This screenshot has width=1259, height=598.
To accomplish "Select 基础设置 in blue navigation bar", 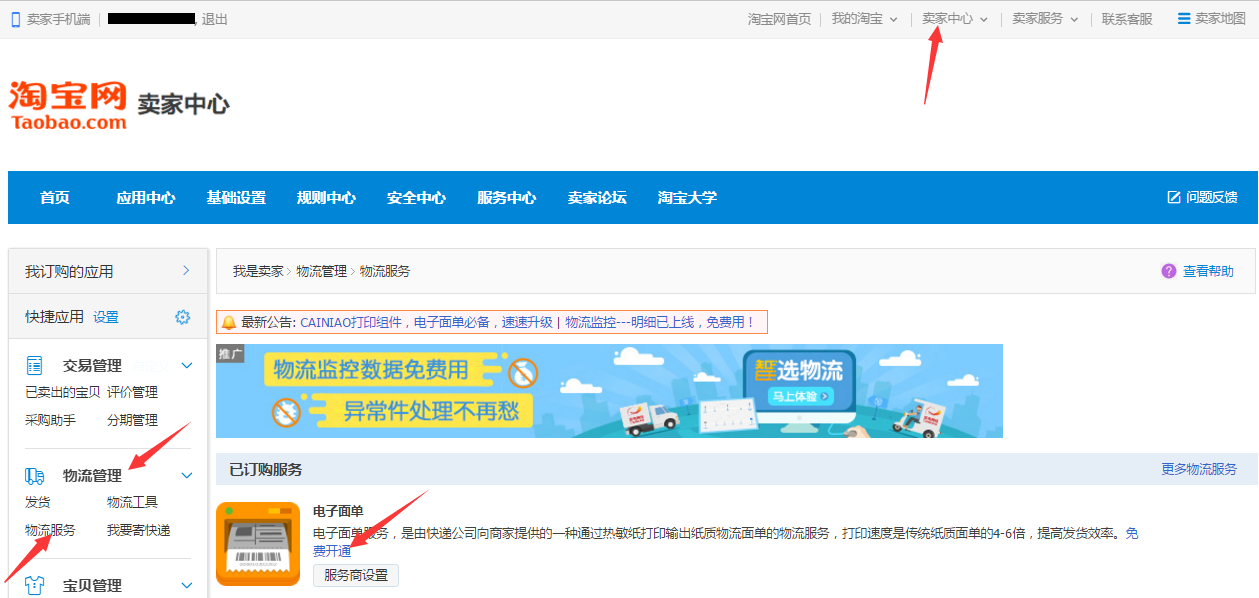I will point(236,198).
